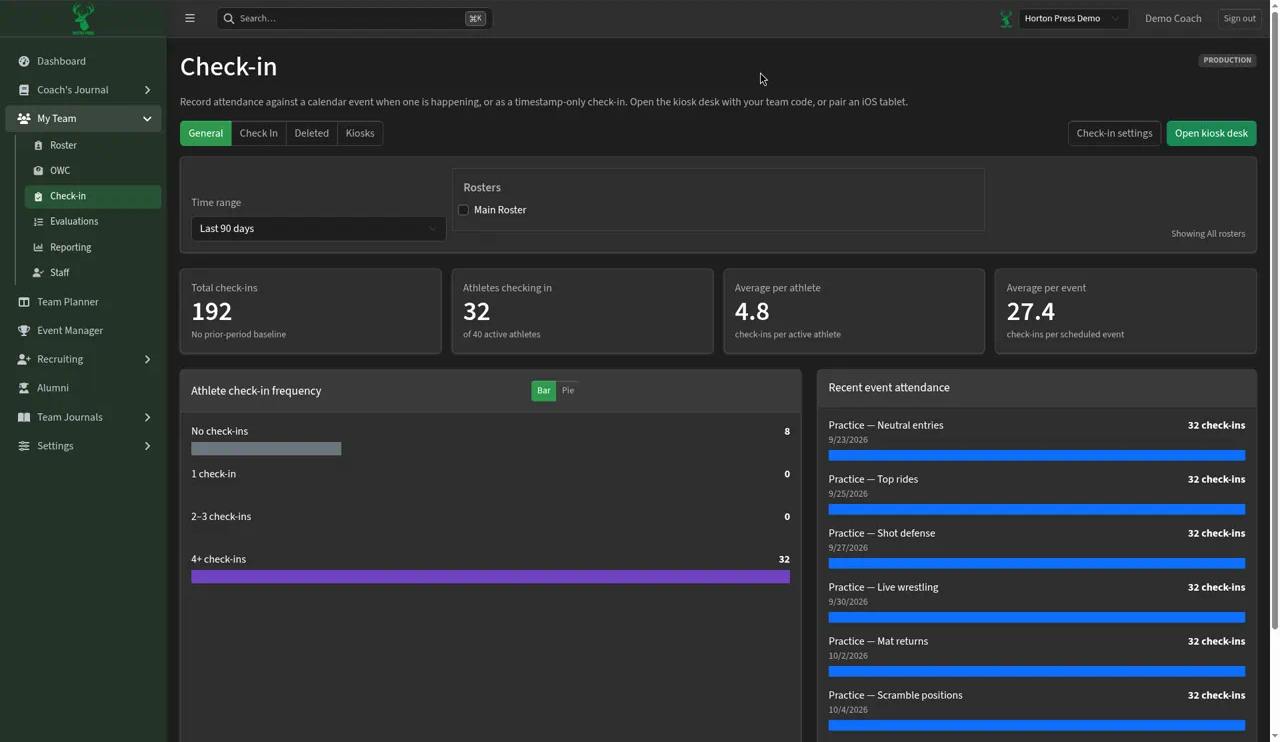Click the OWC scale icon
Image resolution: width=1280 pixels, height=742 pixels.
pos(38,171)
